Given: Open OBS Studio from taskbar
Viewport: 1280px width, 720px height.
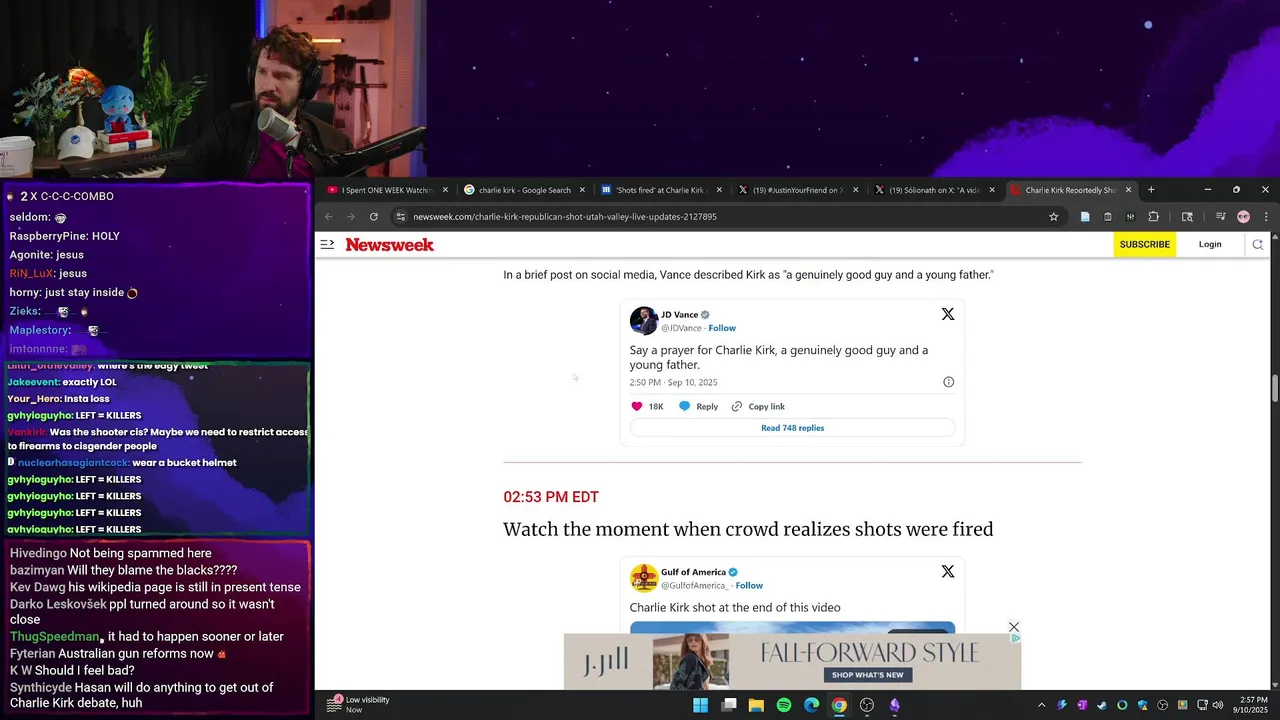Looking at the screenshot, I should click(867, 705).
